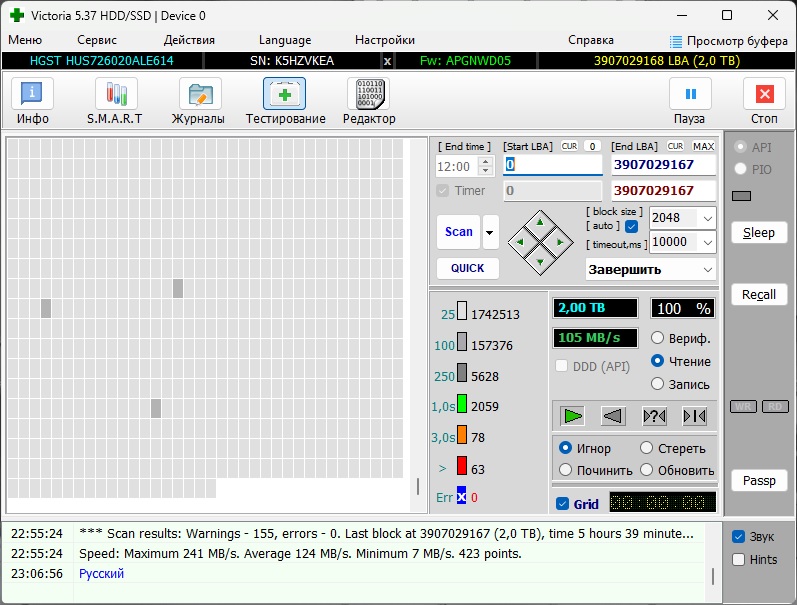Screen dimensions: 797x605
Task: Select the Стереть erase action
Action: tap(646, 448)
